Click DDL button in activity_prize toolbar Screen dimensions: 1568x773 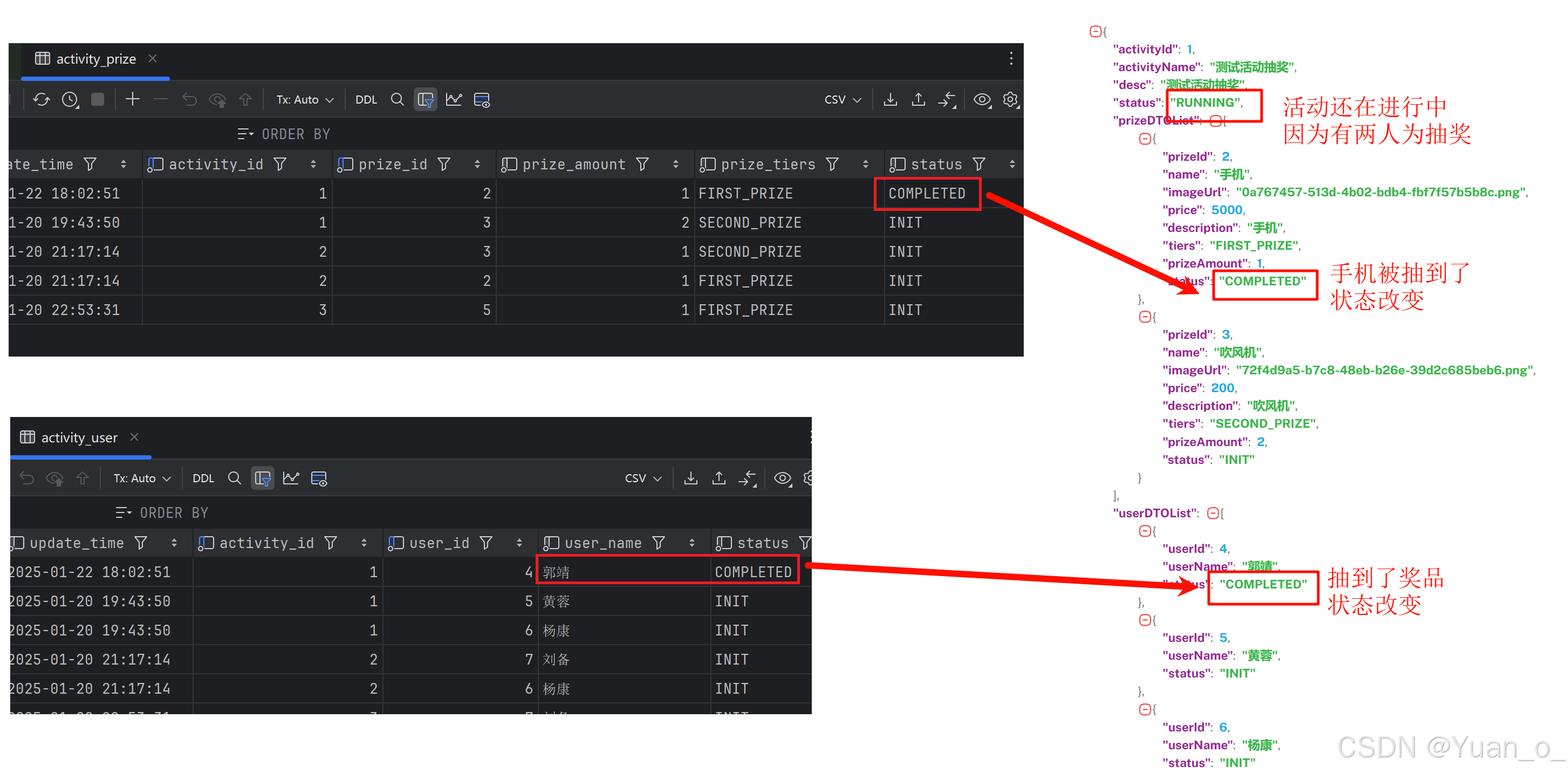366,99
